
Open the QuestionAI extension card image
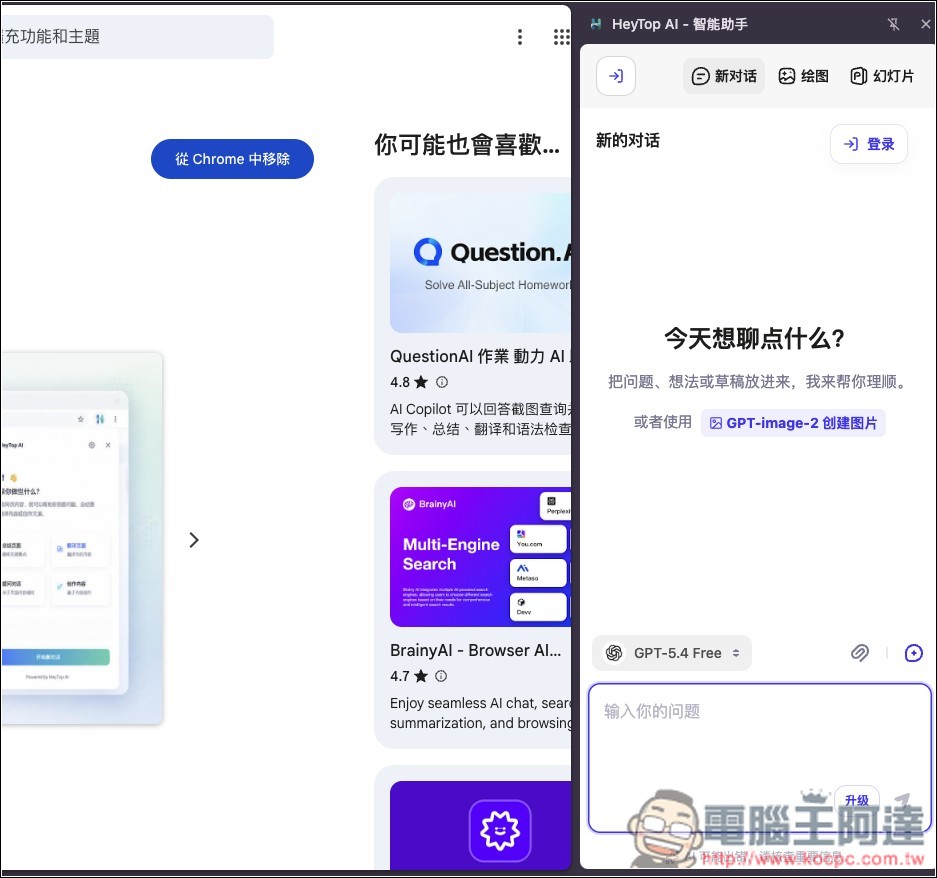pos(480,263)
